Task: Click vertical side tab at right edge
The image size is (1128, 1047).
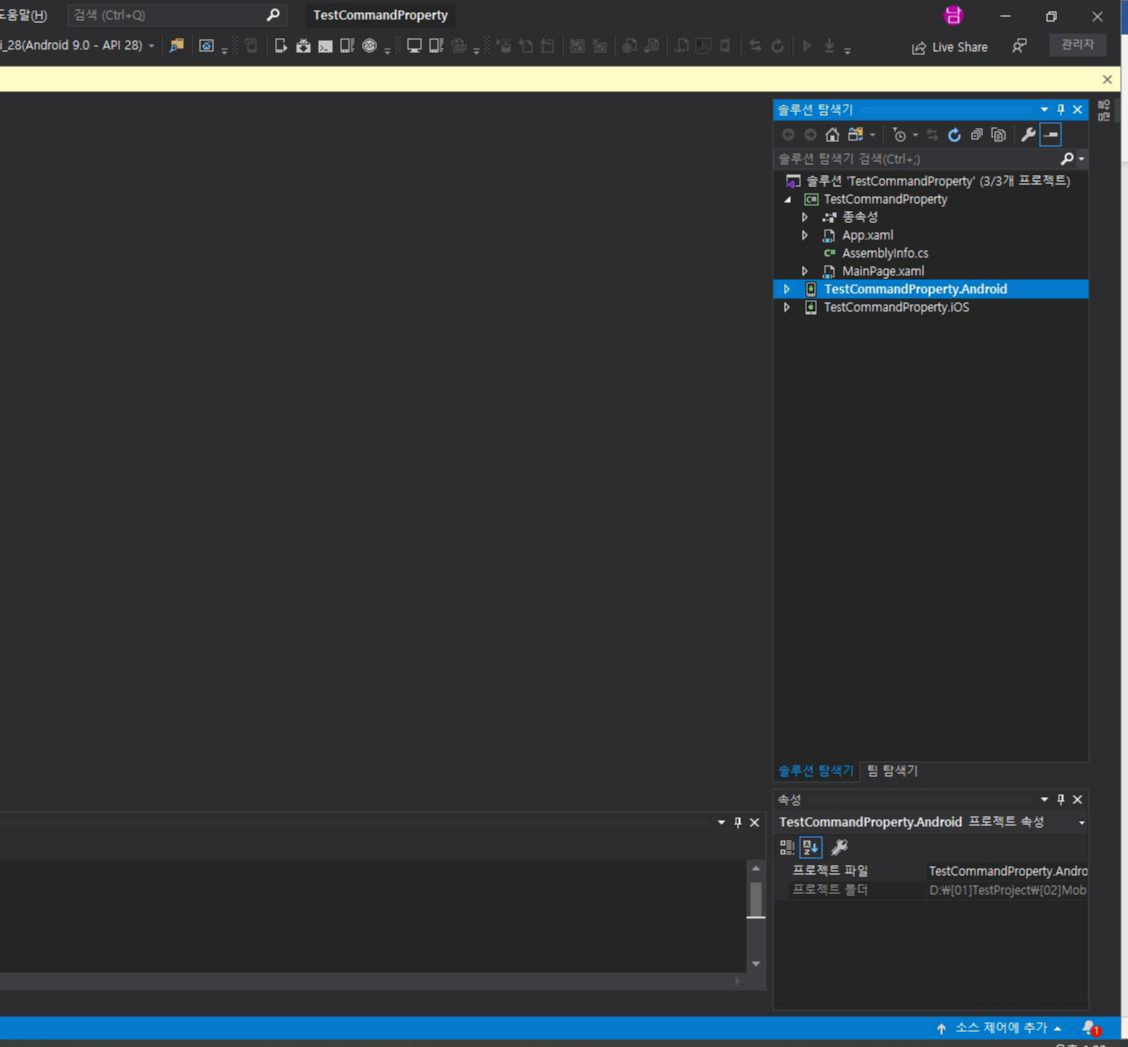Action: point(1104,111)
